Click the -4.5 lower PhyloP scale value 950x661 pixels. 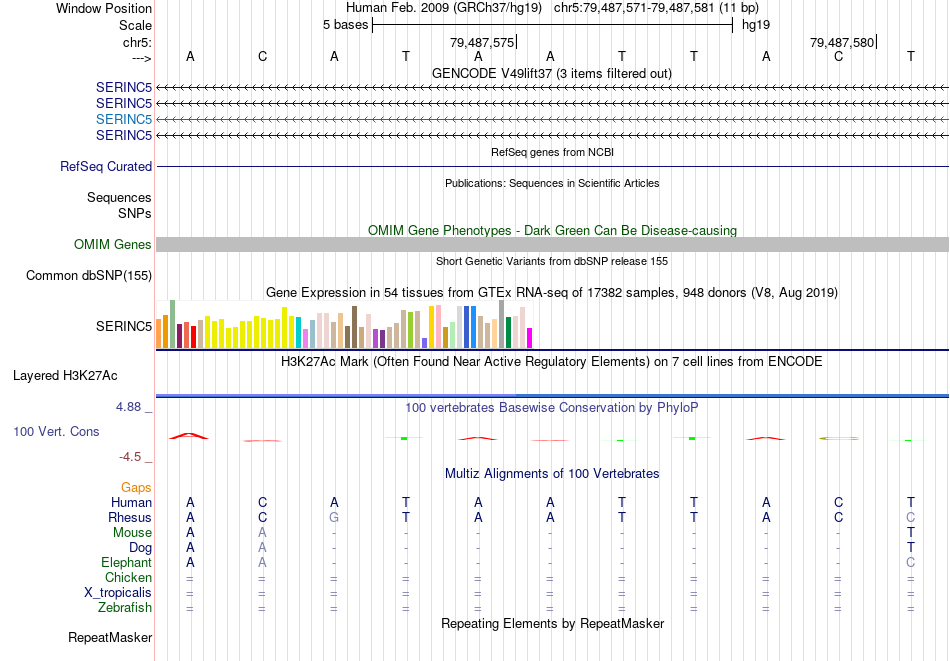(x=130, y=457)
